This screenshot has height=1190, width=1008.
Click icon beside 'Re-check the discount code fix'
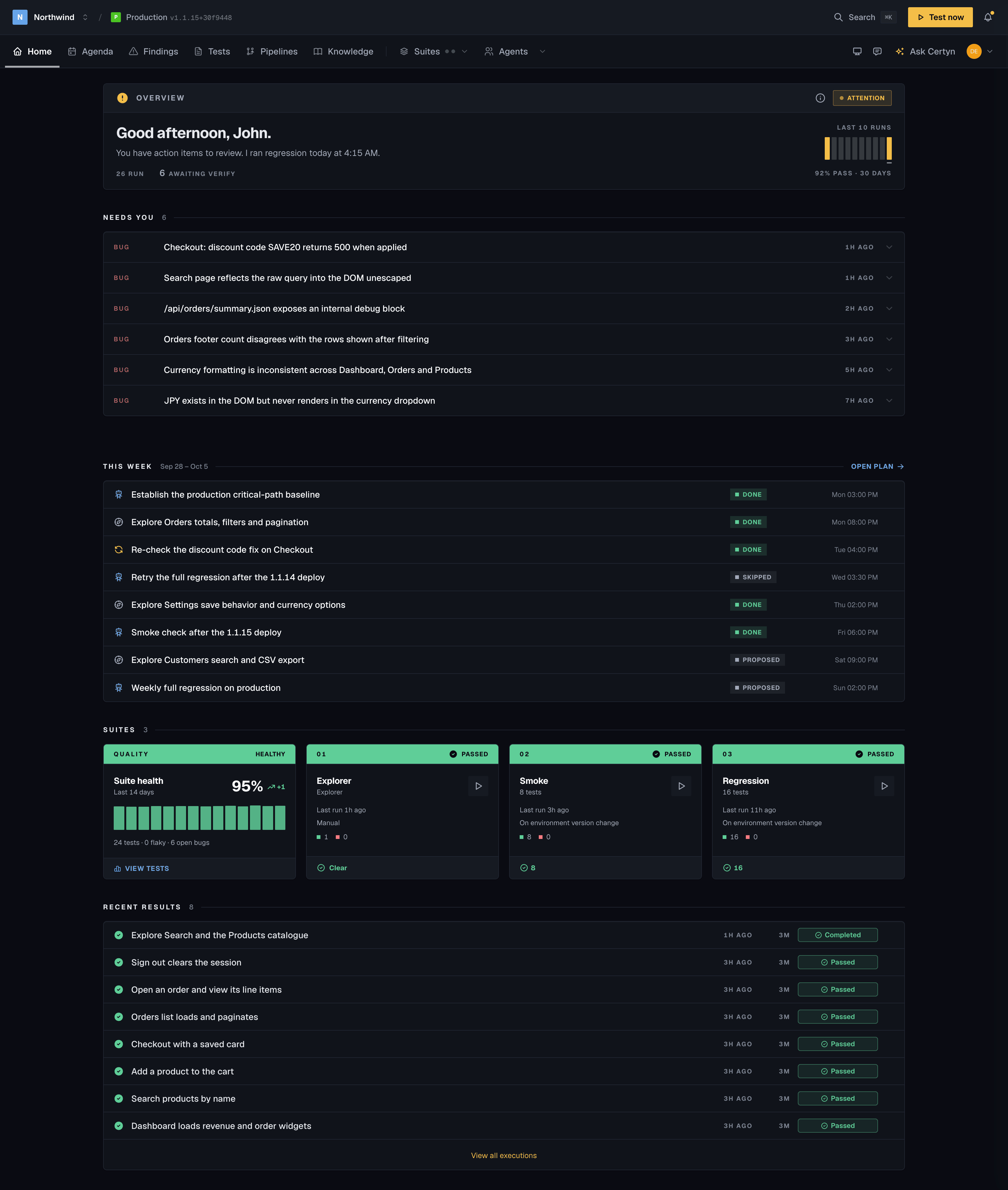click(x=119, y=550)
